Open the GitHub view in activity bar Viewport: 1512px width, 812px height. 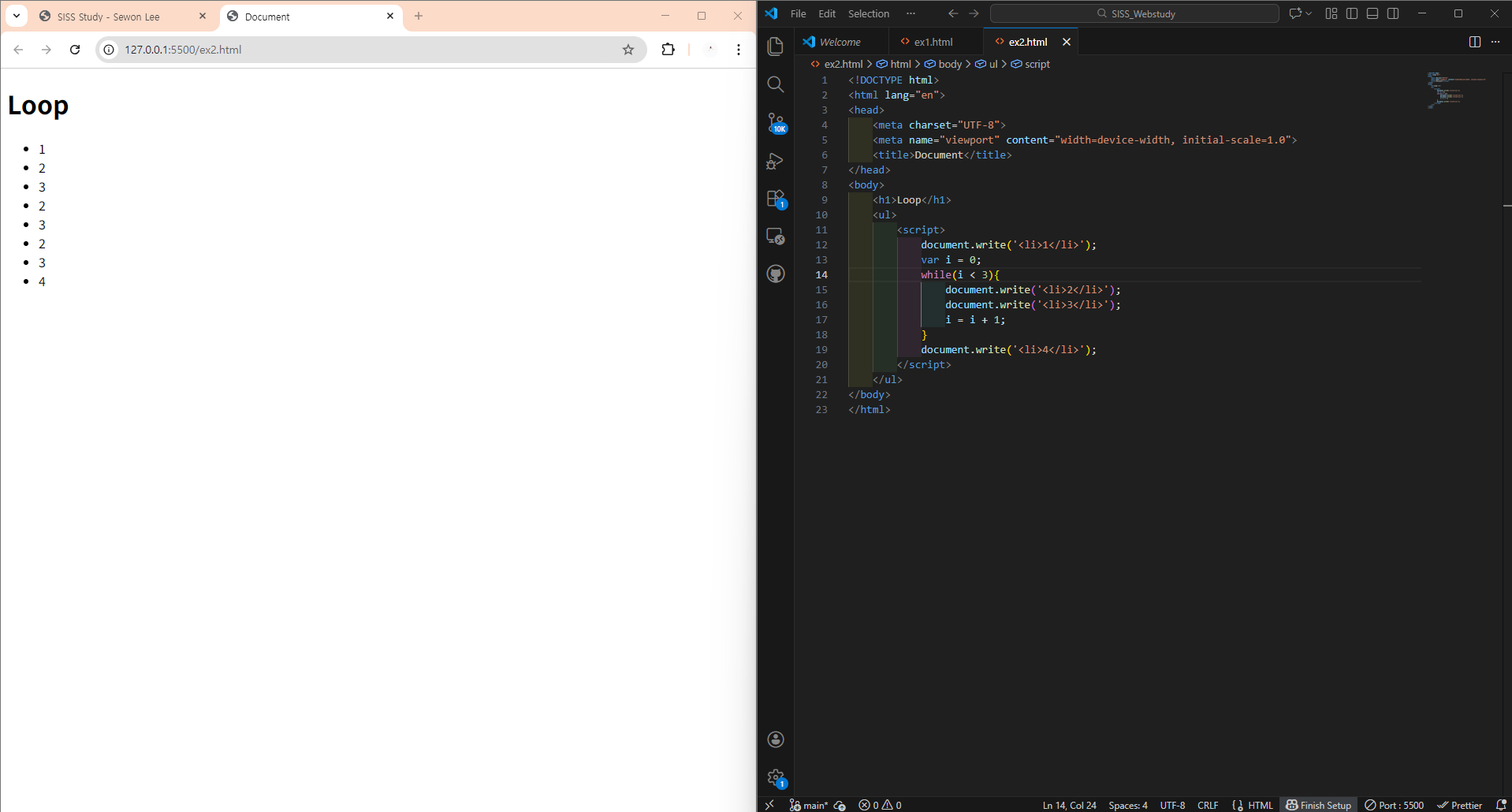click(x=776, y=274)
